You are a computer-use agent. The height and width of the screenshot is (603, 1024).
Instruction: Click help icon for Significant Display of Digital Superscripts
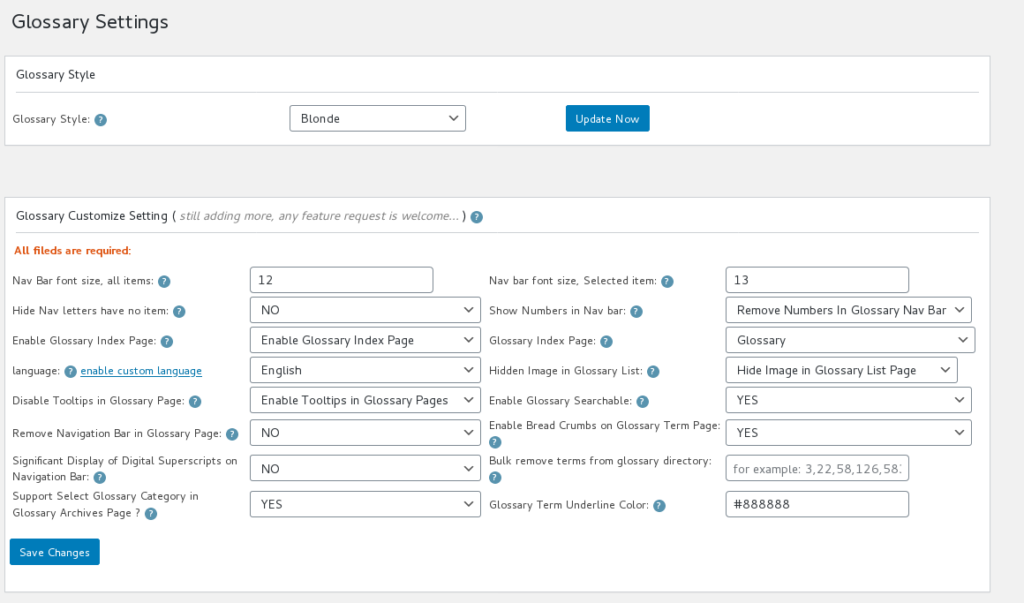point(99,478)
